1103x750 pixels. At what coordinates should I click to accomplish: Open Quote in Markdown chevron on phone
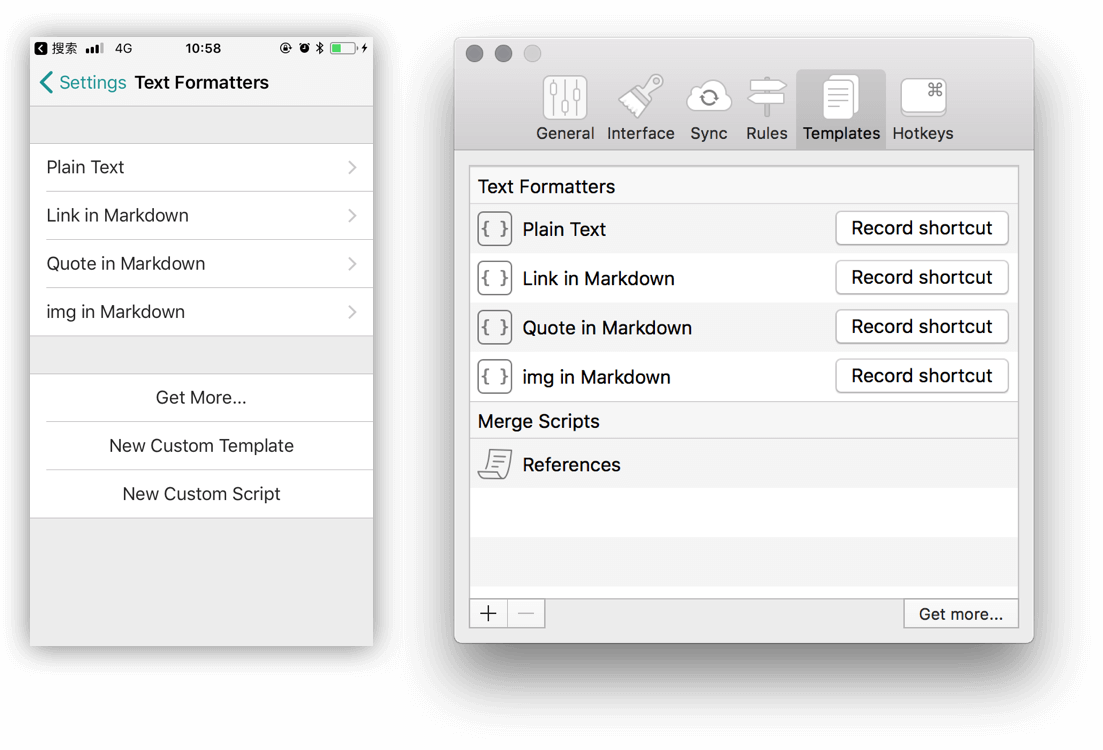coord(352,264)
